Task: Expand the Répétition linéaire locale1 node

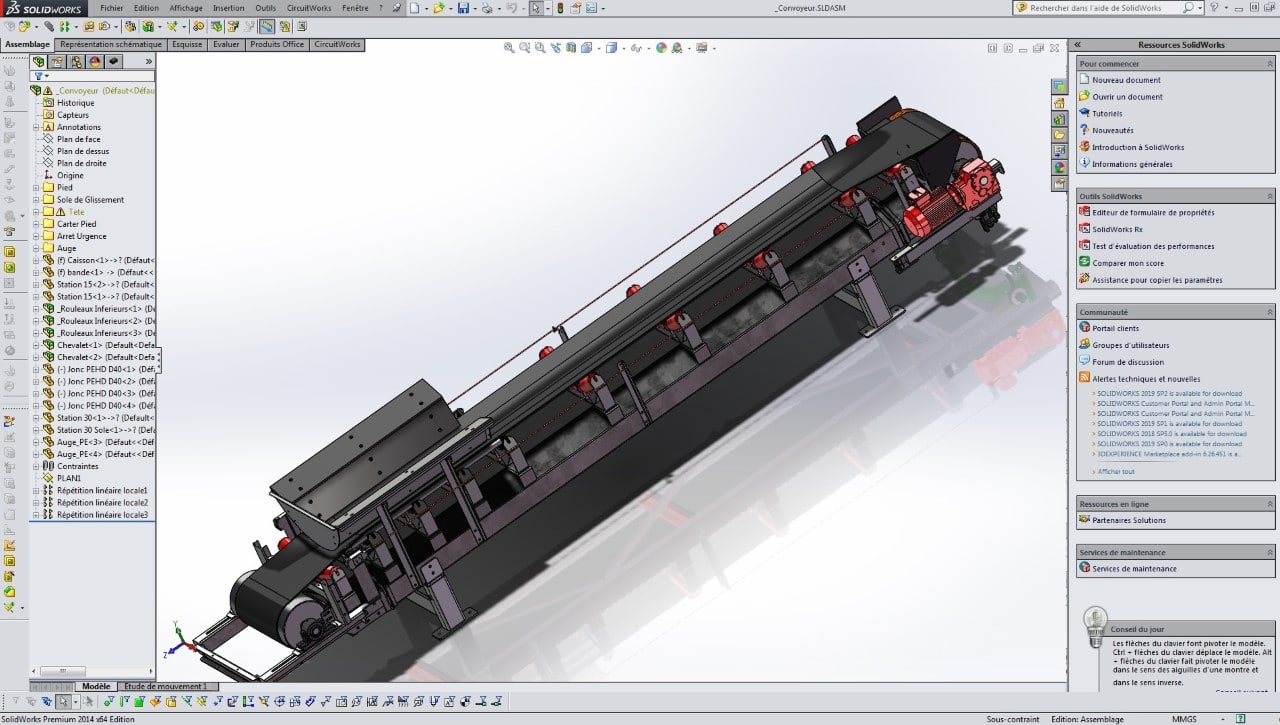Action: tap(36, 490)
